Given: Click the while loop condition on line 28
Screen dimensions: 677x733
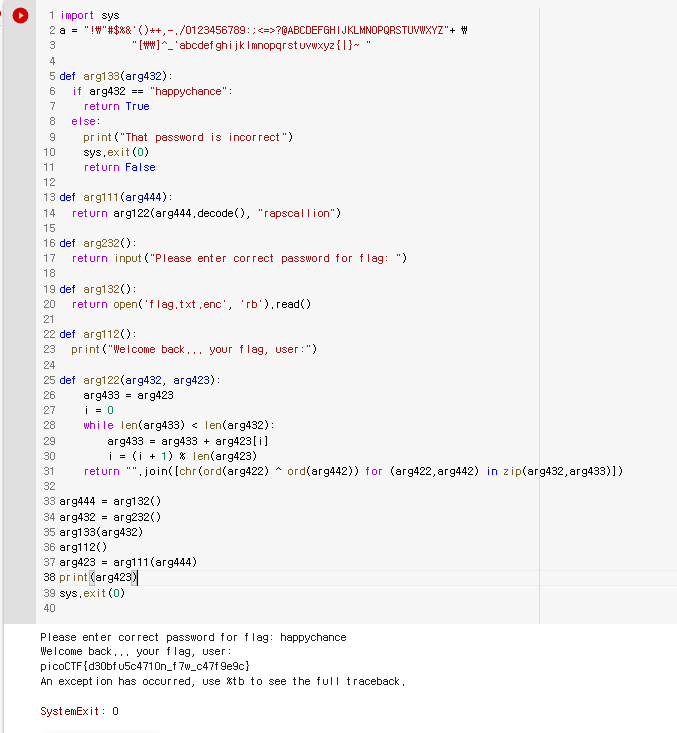Looking at the screenshot, I should coord(179,425).
